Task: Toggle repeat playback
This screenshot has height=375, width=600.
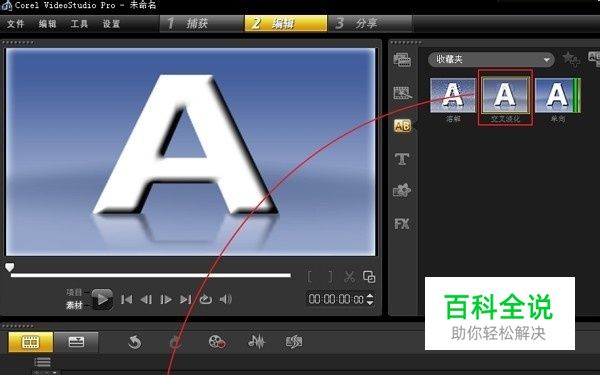Action: pos(206,299)
